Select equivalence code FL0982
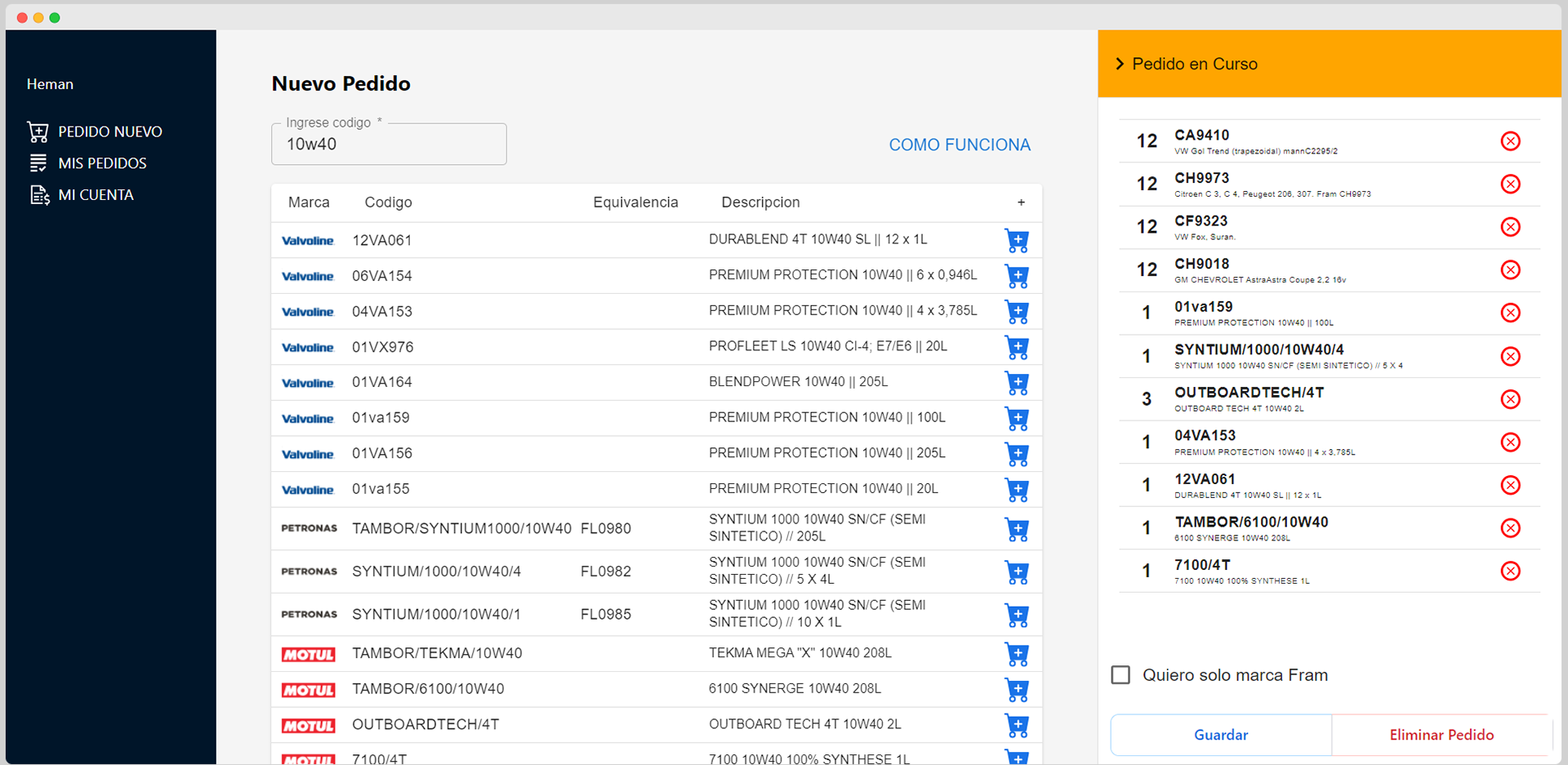 coord(606,572)
